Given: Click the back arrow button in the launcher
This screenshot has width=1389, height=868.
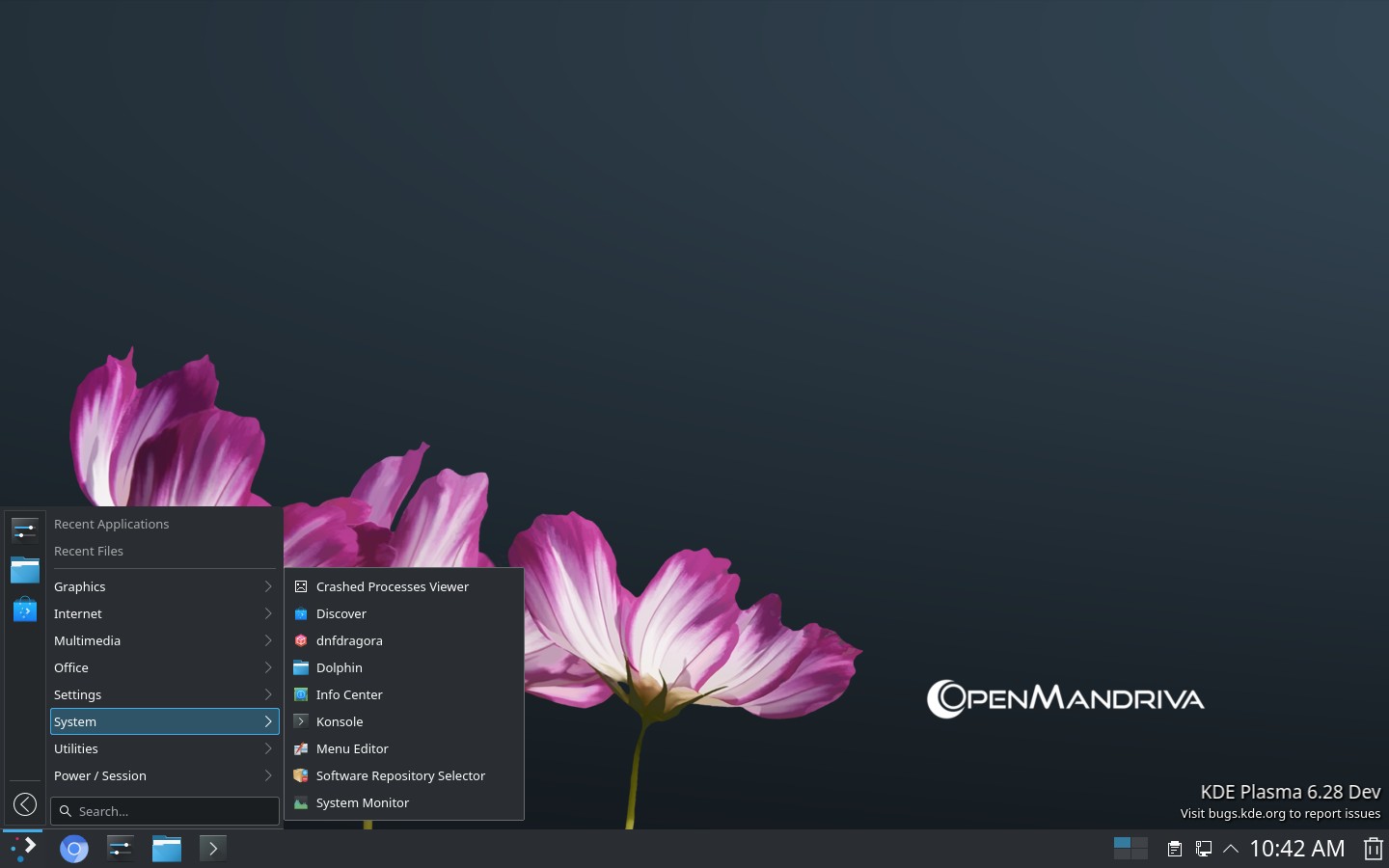Looking at the screenshot, I should point(25,804).
